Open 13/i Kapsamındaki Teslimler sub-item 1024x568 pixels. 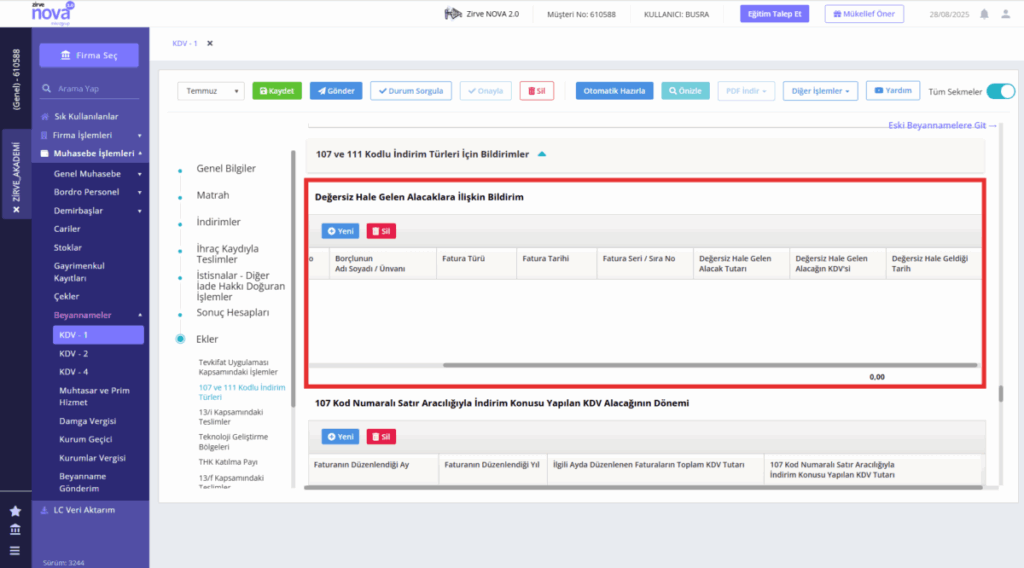[231, 417]
